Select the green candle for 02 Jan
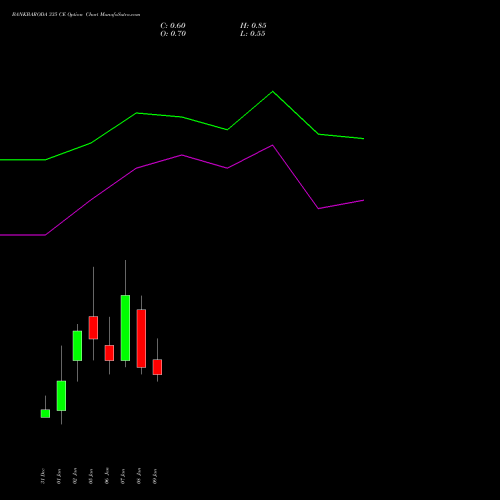 77,346
